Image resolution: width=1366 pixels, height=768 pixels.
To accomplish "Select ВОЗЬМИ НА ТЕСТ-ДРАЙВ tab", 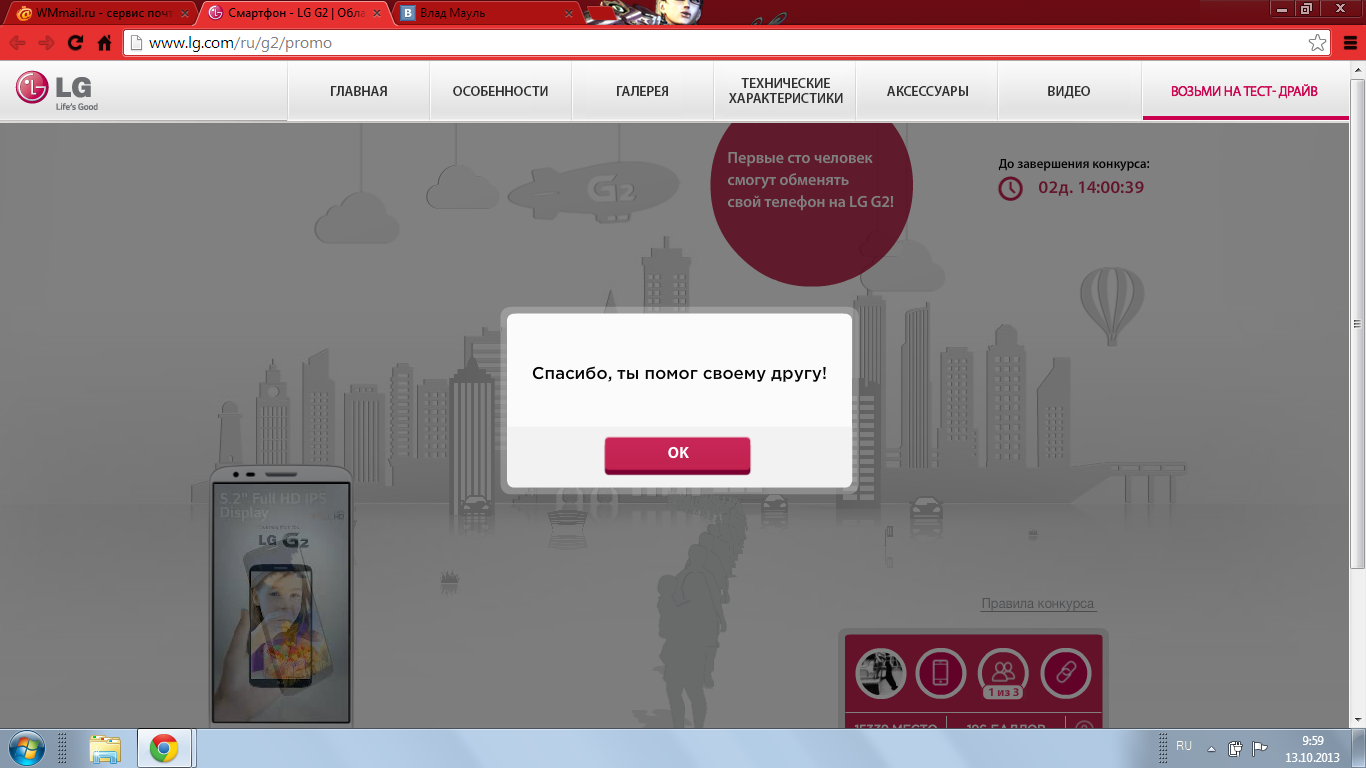I will pyautogui.click(x=1245, y=91).
